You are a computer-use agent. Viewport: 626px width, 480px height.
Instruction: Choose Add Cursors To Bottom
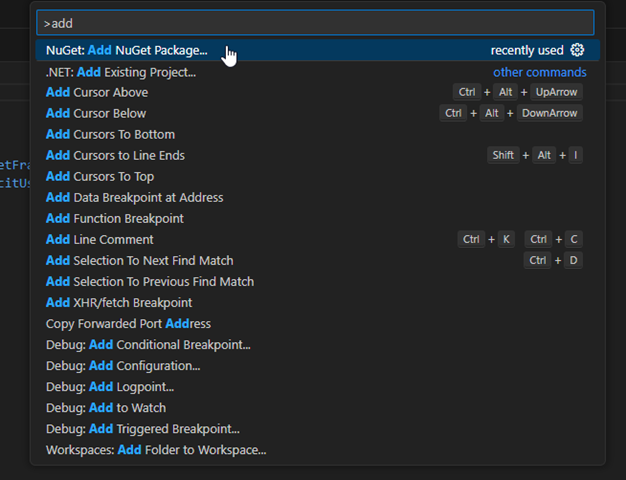(317, 135)
